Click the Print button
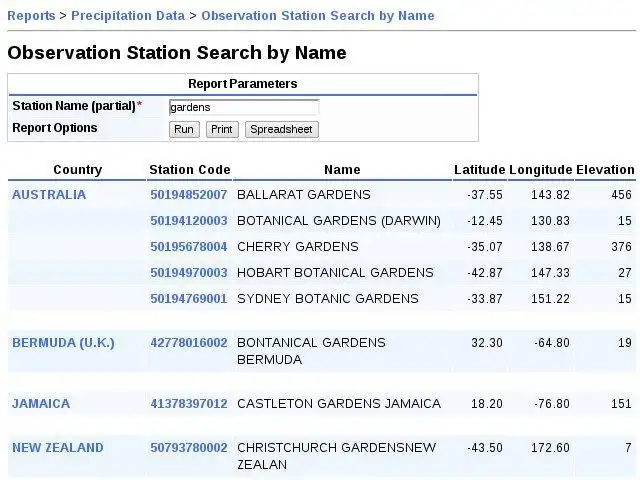This screenshot has height=480, width=640. (x=222, y=129)
